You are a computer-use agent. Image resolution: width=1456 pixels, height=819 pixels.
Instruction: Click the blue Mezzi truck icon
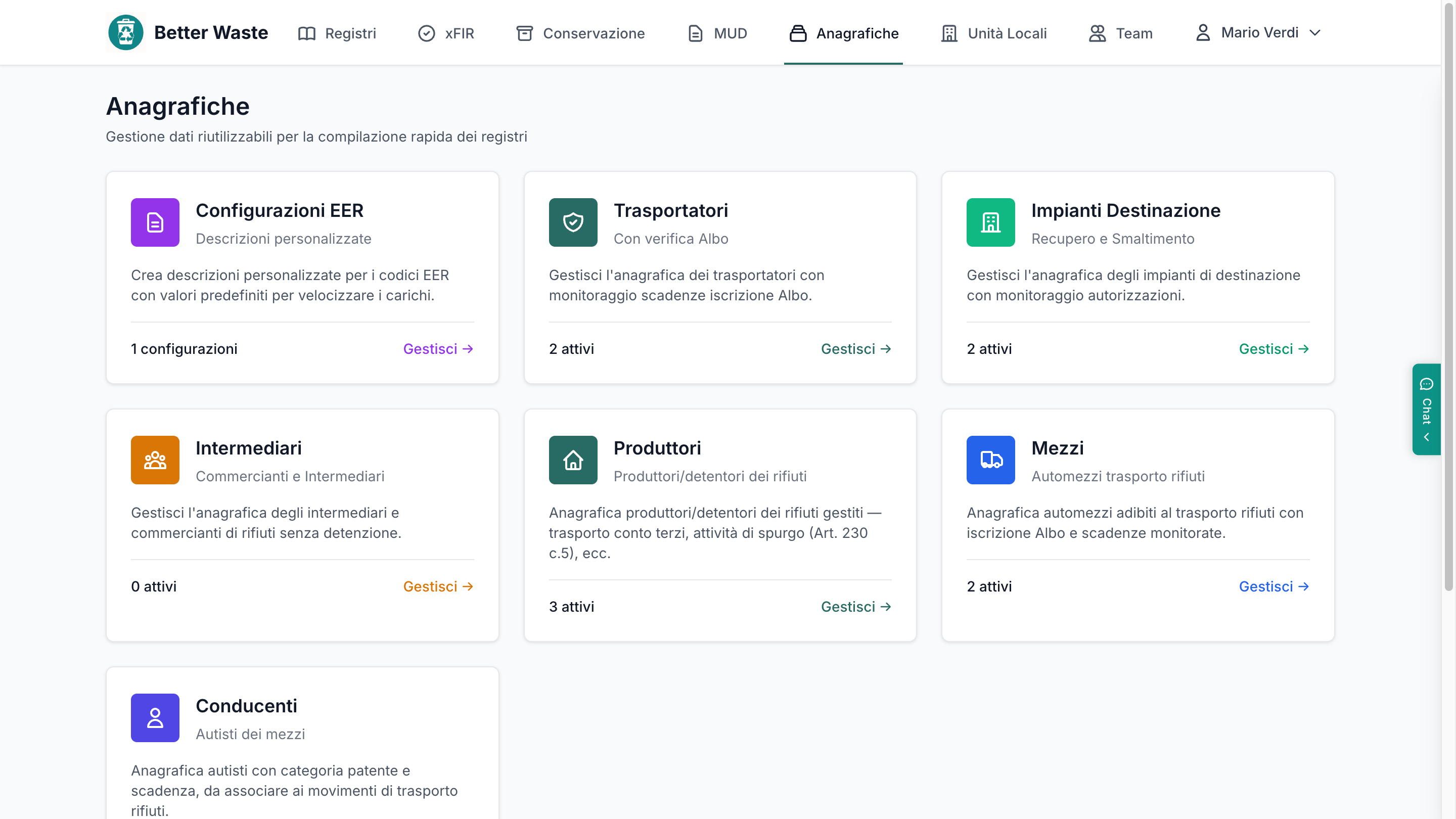(x=990, y=460)
